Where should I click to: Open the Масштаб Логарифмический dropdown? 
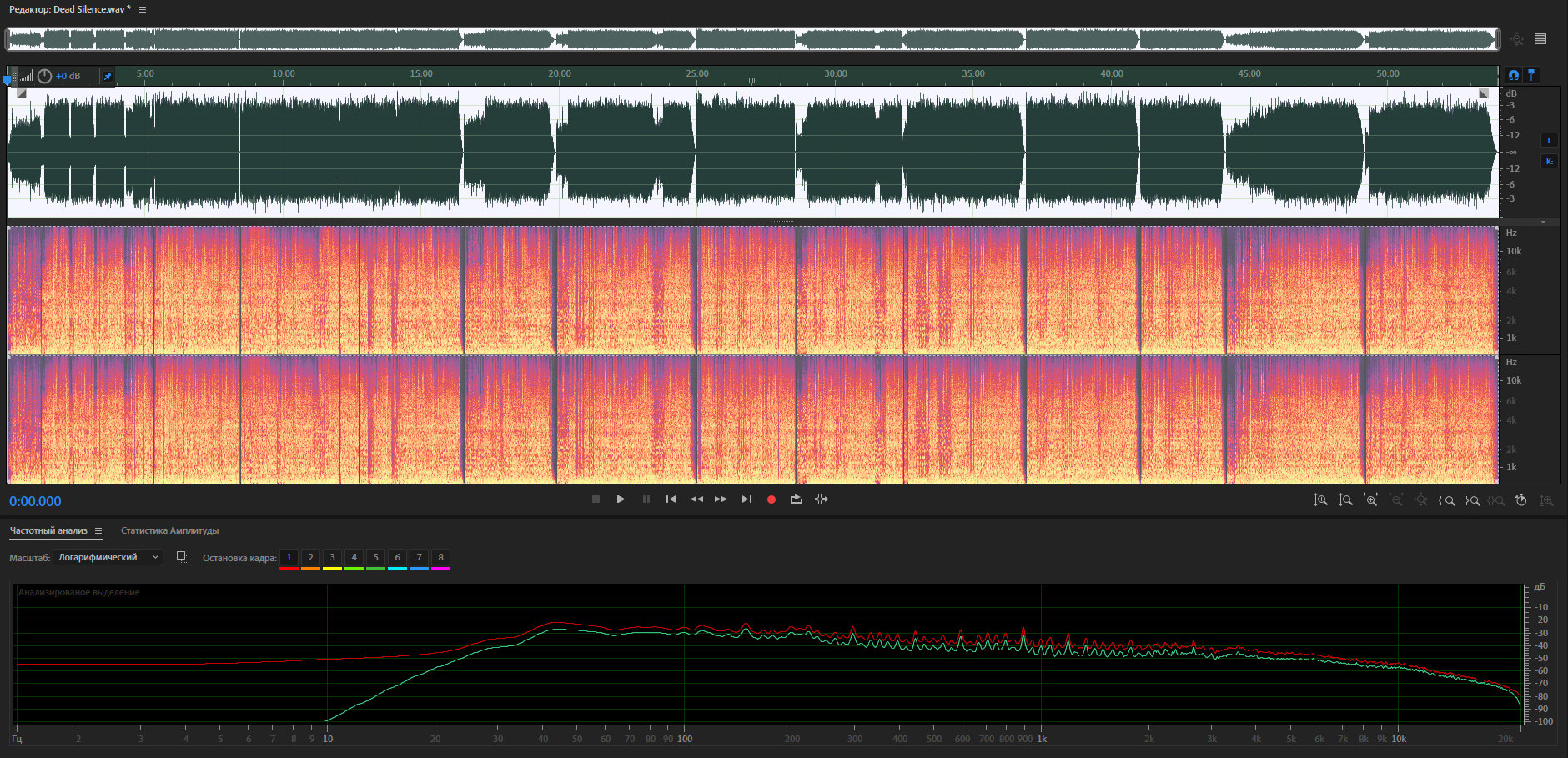click(108, 557)
